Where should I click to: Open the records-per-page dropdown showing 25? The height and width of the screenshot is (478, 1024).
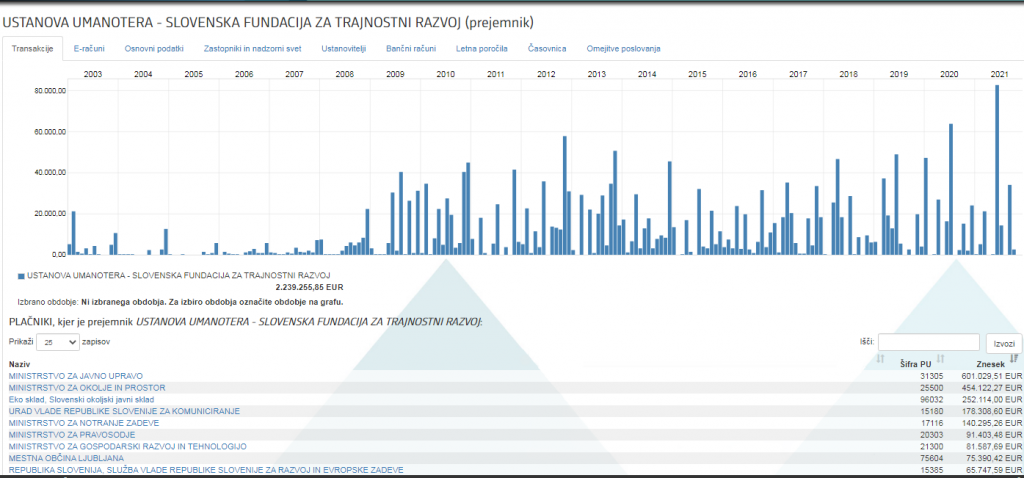(57, 342)
